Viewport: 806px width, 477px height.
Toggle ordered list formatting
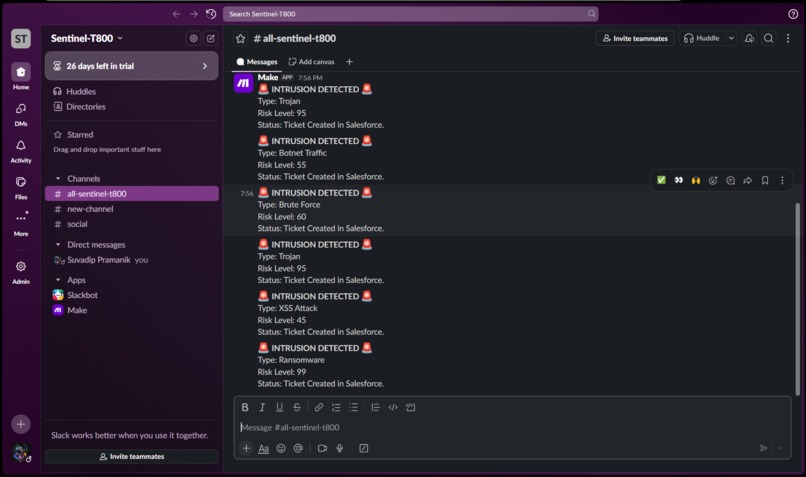point(336,407)
